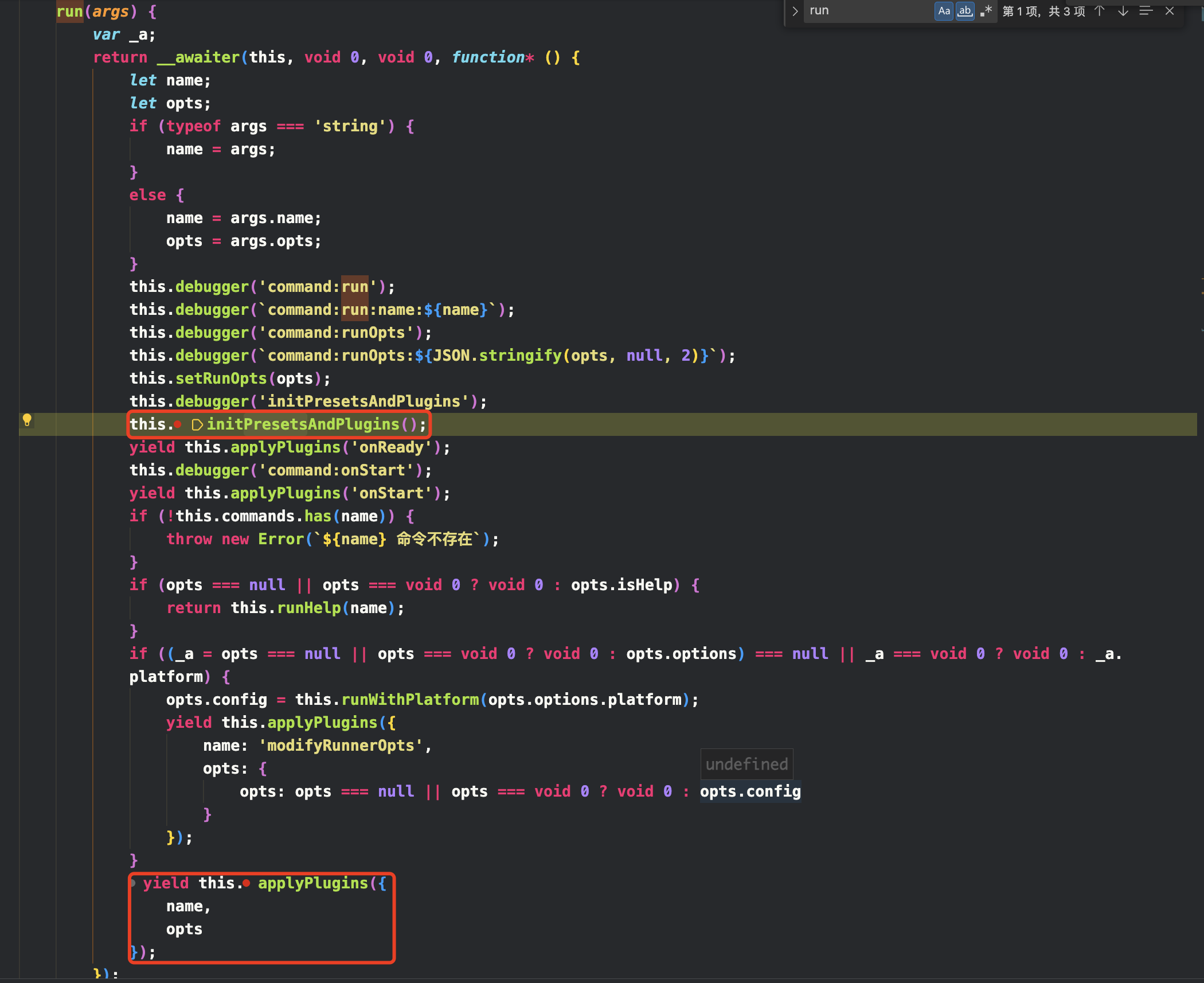The width and height of the screenshot is (1204, 983).
Task: Click 'runWithPlatform' method call
Action: [410, 700]
